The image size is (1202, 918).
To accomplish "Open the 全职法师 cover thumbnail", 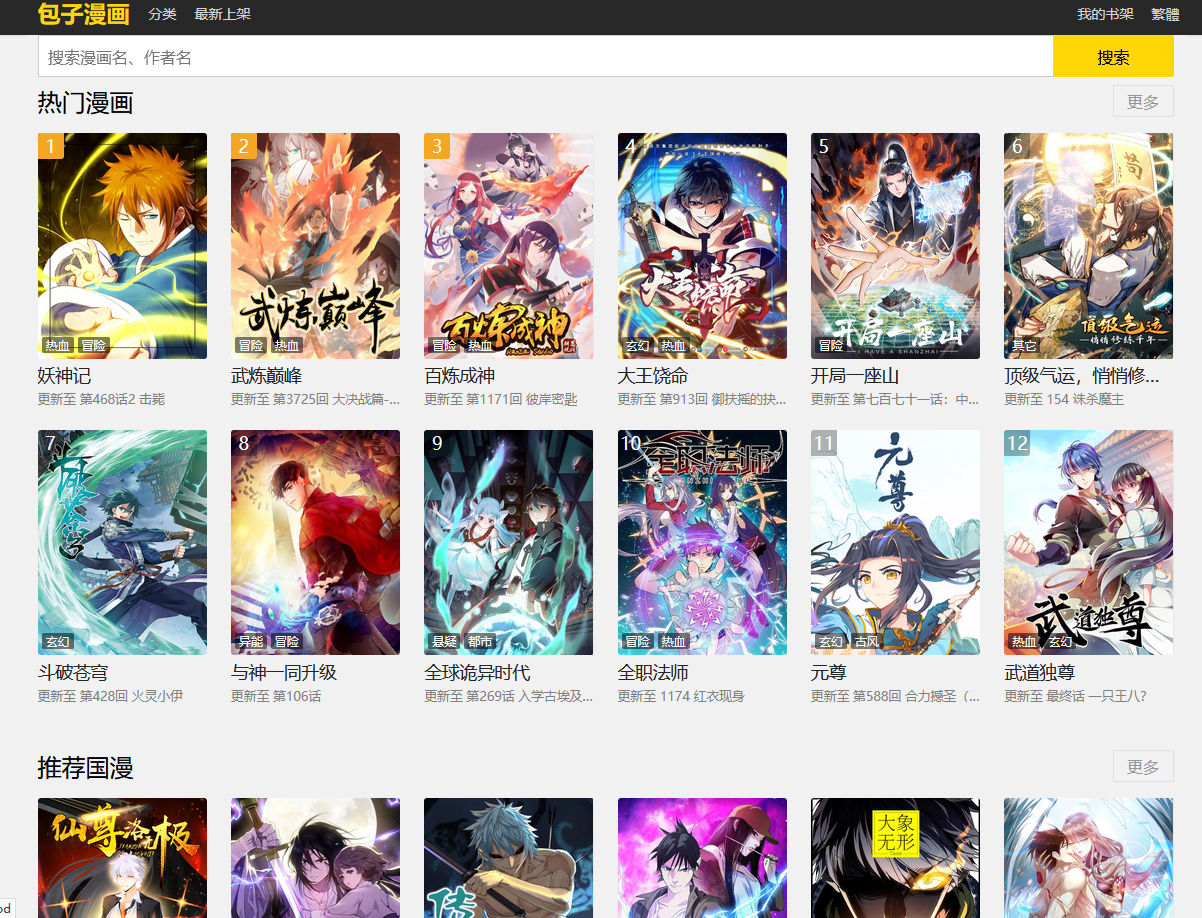I will (x=702, y=543).
